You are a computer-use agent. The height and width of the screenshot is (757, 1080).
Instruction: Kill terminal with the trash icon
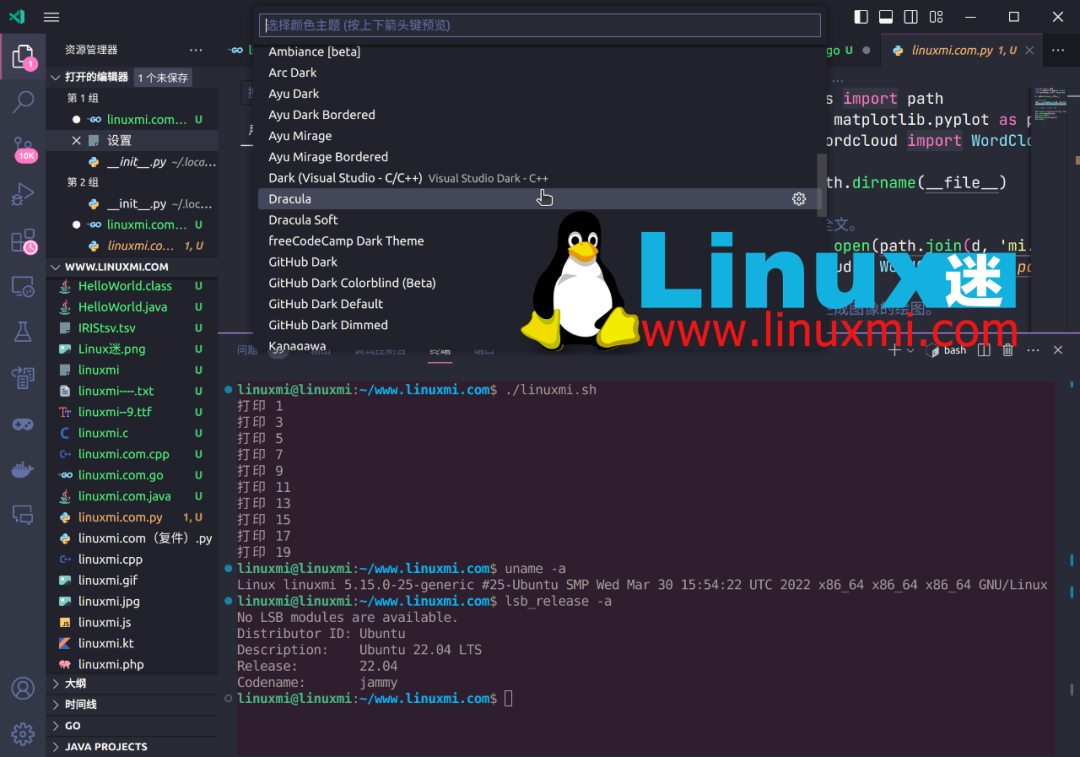1008,350
